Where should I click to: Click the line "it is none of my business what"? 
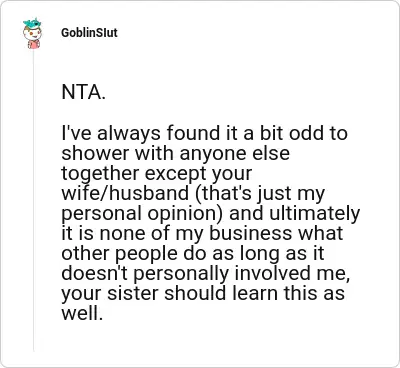click(202, 233)
